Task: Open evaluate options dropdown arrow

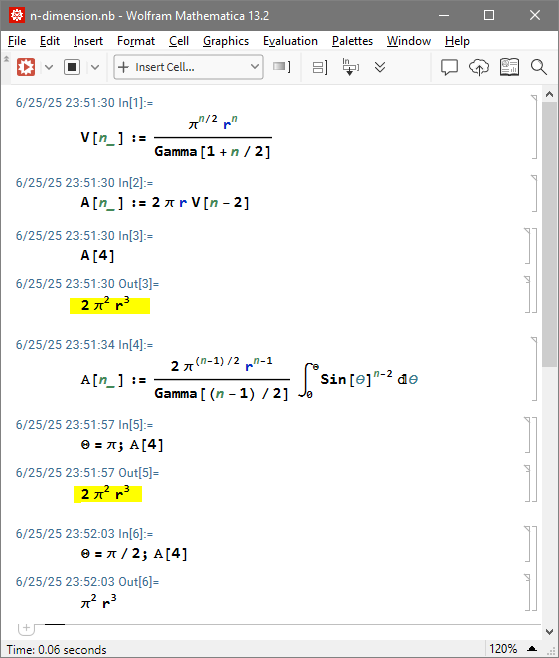Action: (x=49, y=67)
